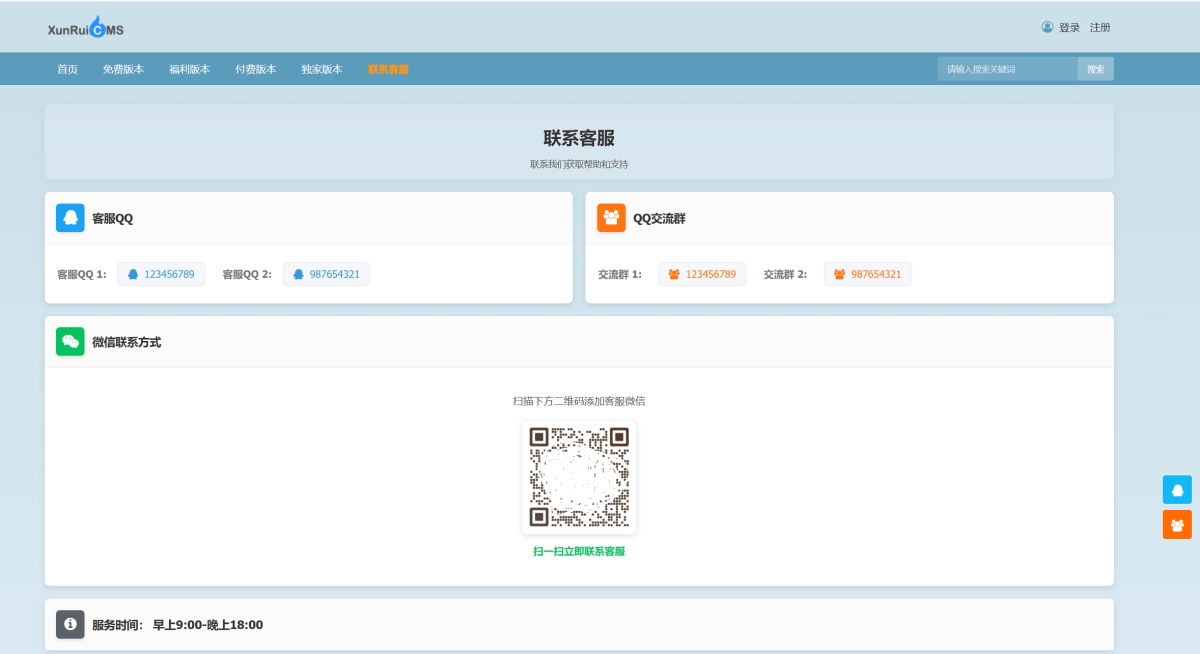Click the QQ交流群 card heading text
1200x654 pixels.
pyautogui.click(x=659, y=218)
